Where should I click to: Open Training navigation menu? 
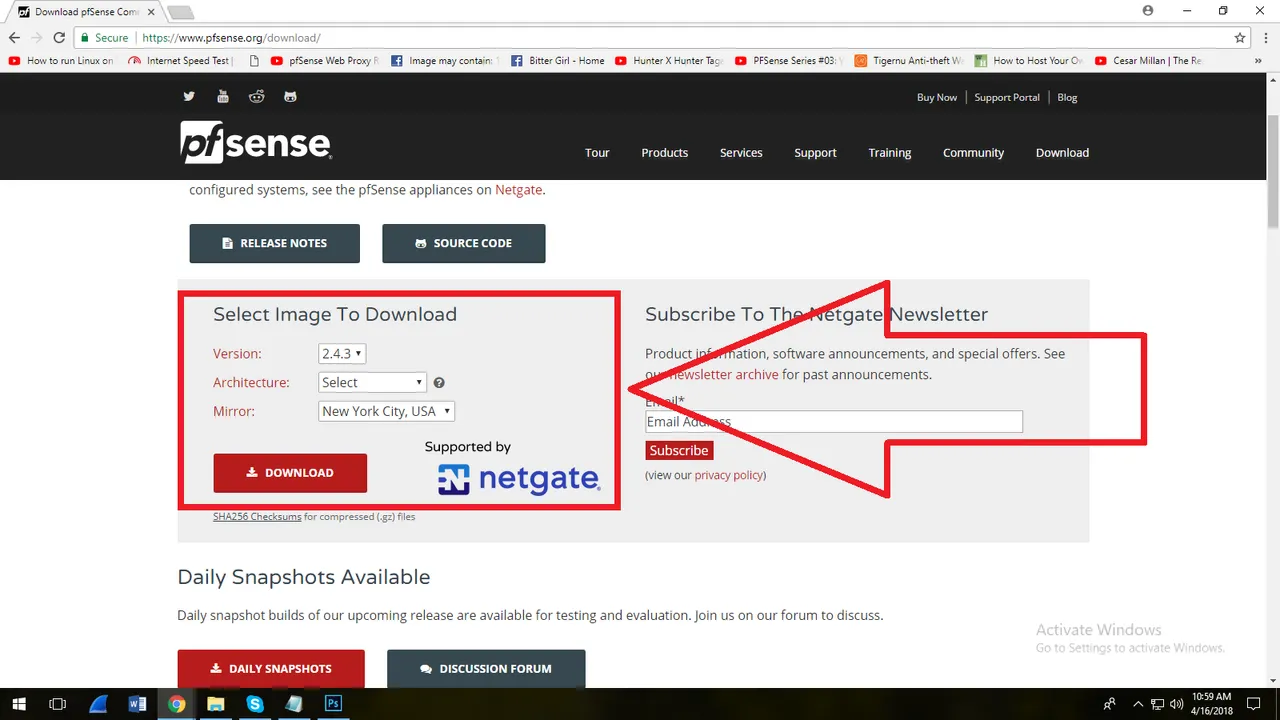[x=890, y=153]
